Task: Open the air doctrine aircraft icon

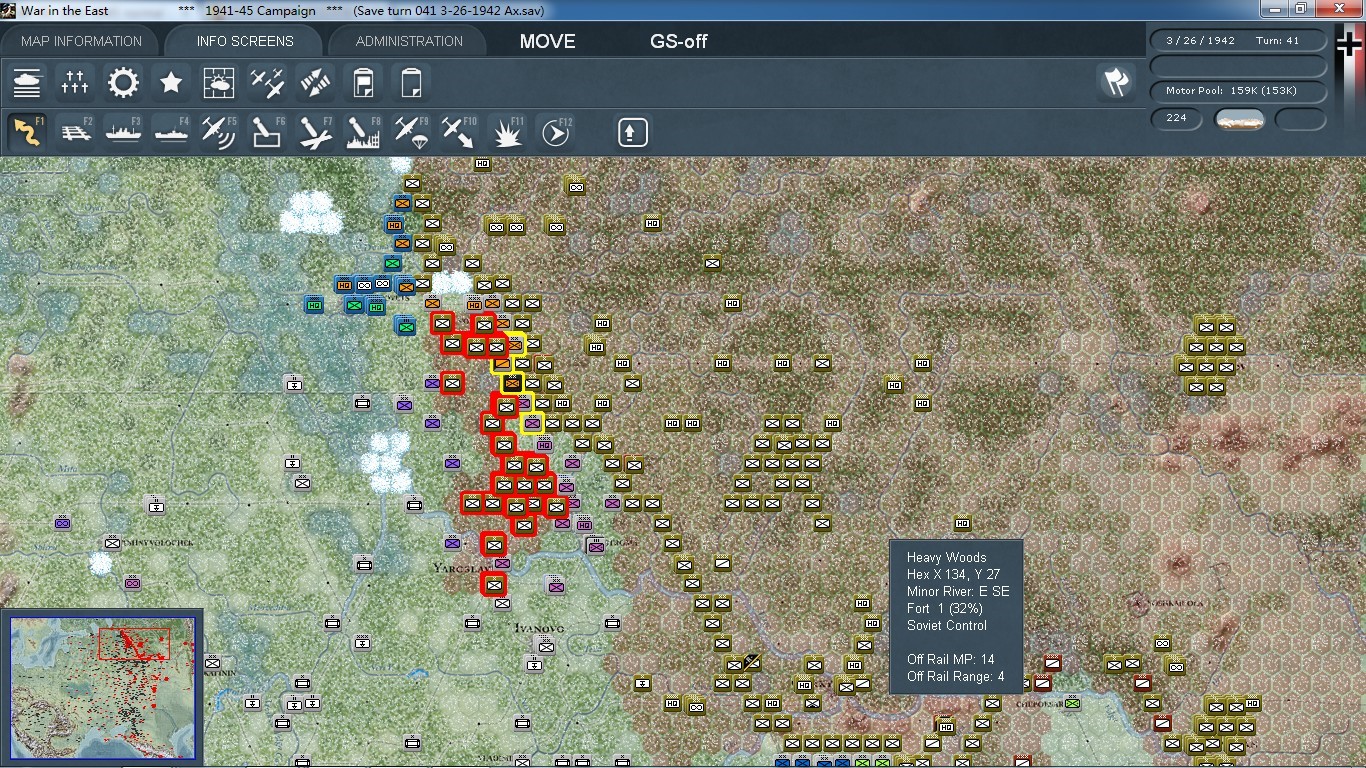Action: (267, 82)
